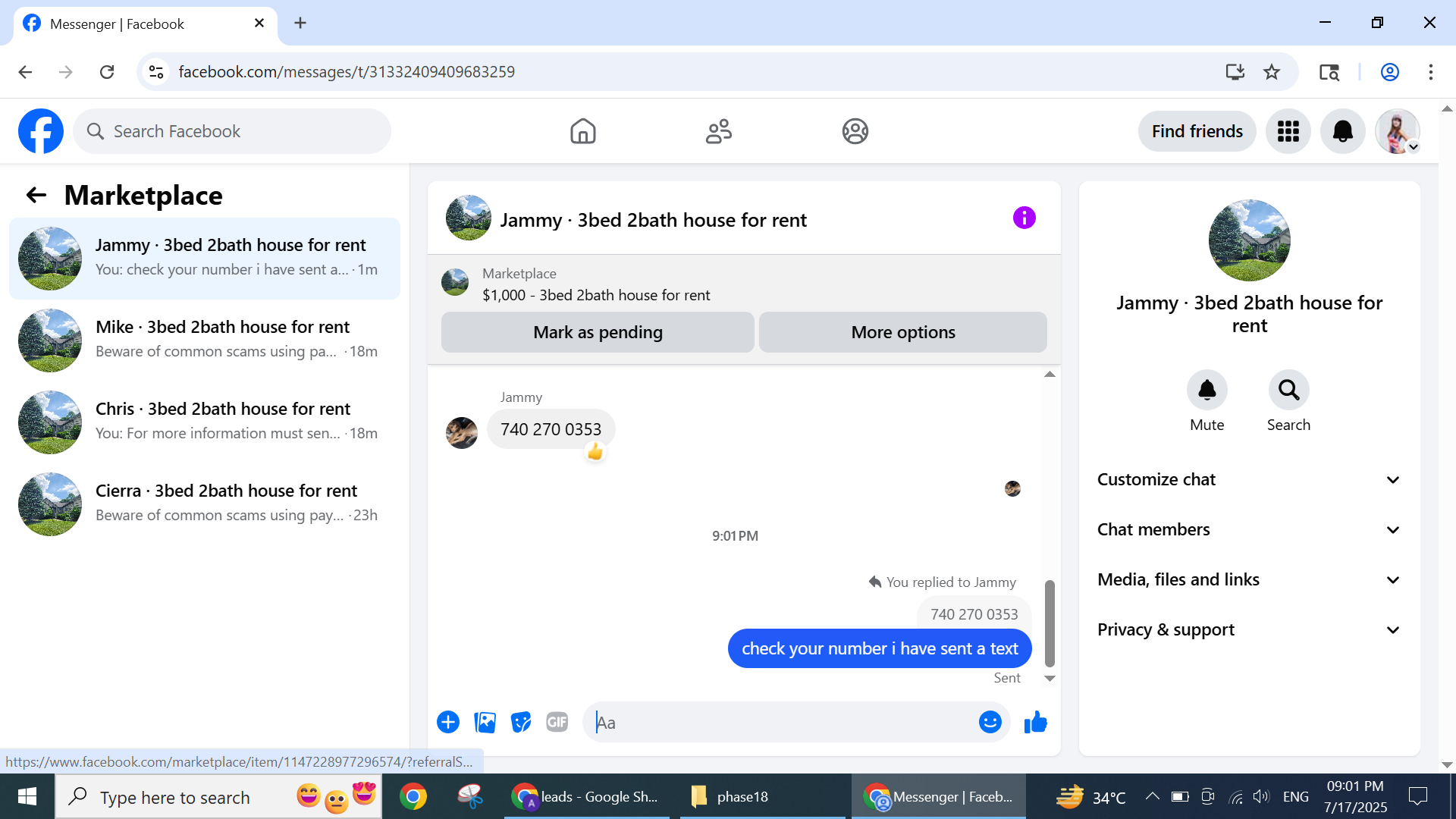Go to the Home feed icon
This screenshot has height=819, width=1456.
coord(583,131)
